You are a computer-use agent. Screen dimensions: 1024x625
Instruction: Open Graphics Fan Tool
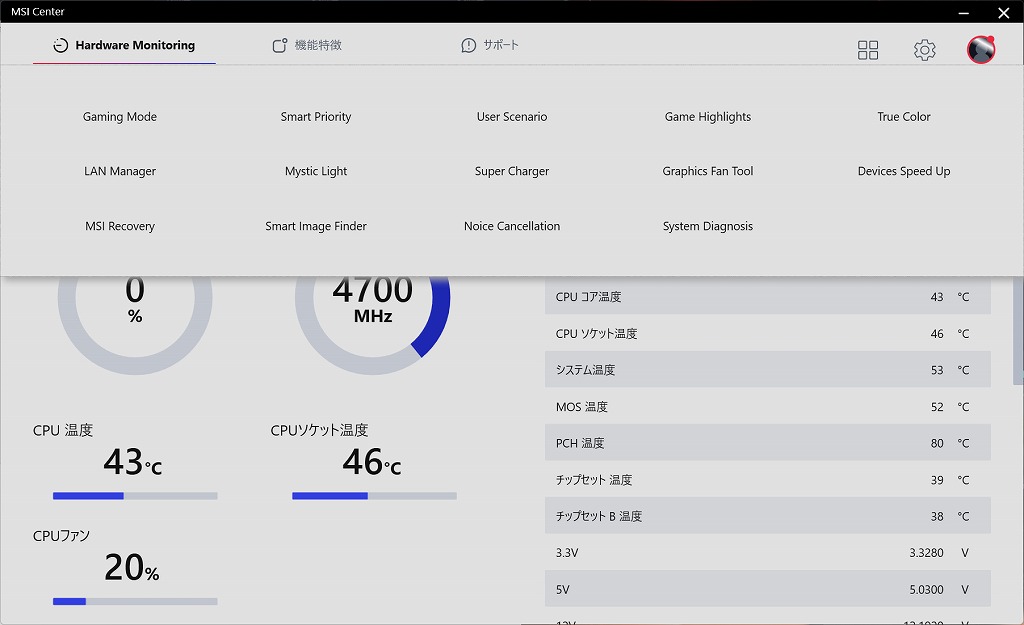[x=708, y=171]
